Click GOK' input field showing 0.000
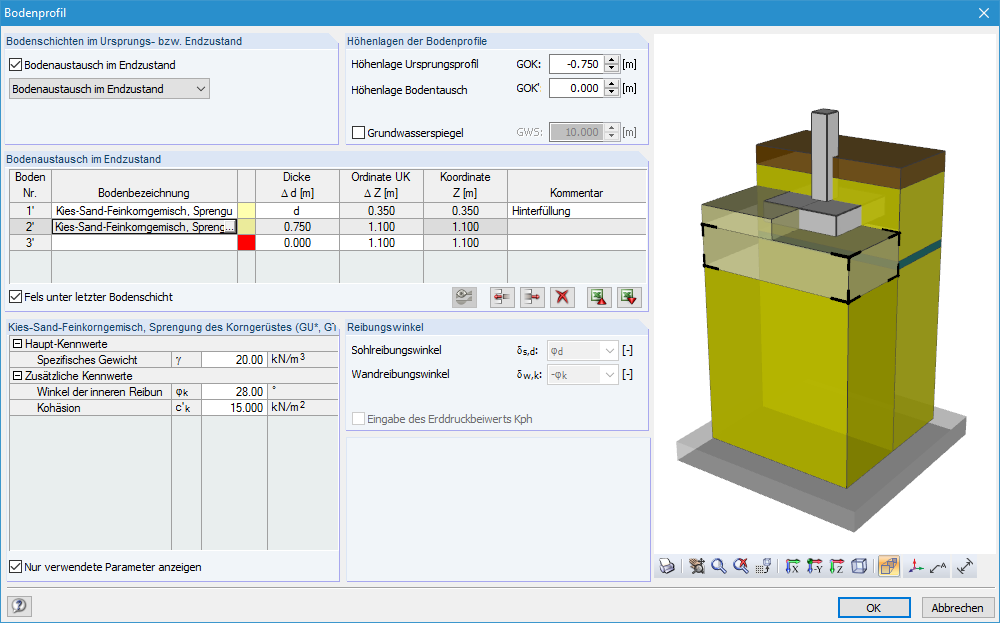 pyautogui.click(x=577, y=88)
